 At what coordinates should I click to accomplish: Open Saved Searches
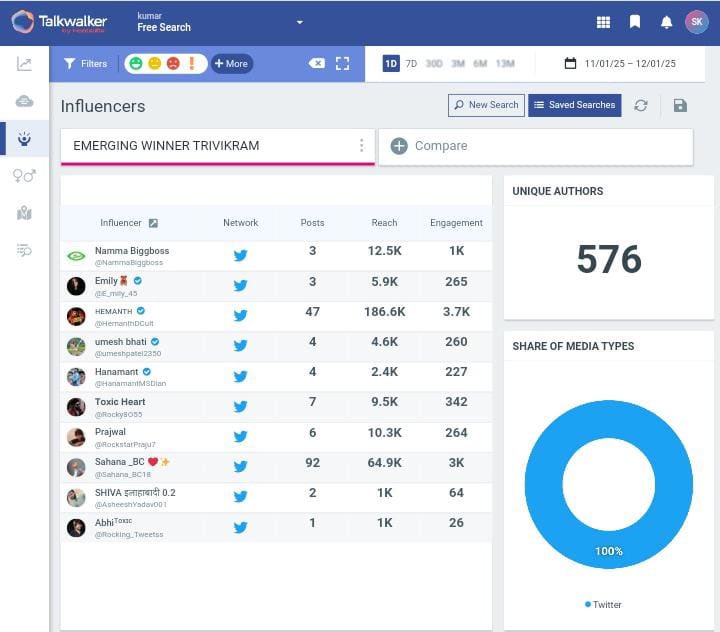[x=574, y=105]
